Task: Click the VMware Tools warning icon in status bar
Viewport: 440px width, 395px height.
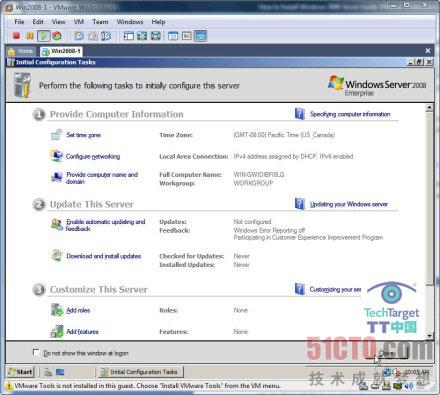Action: pyautogui.click(x=9, y=386)
